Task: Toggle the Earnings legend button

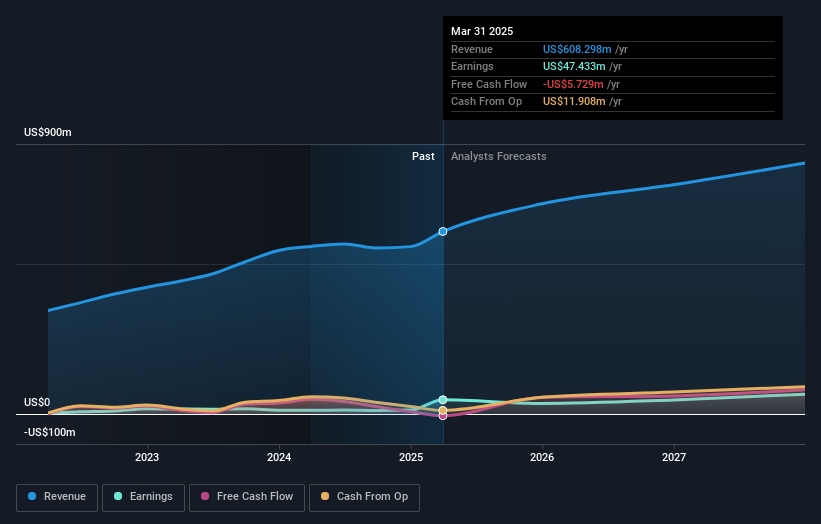Action: [x=143, y=497]
